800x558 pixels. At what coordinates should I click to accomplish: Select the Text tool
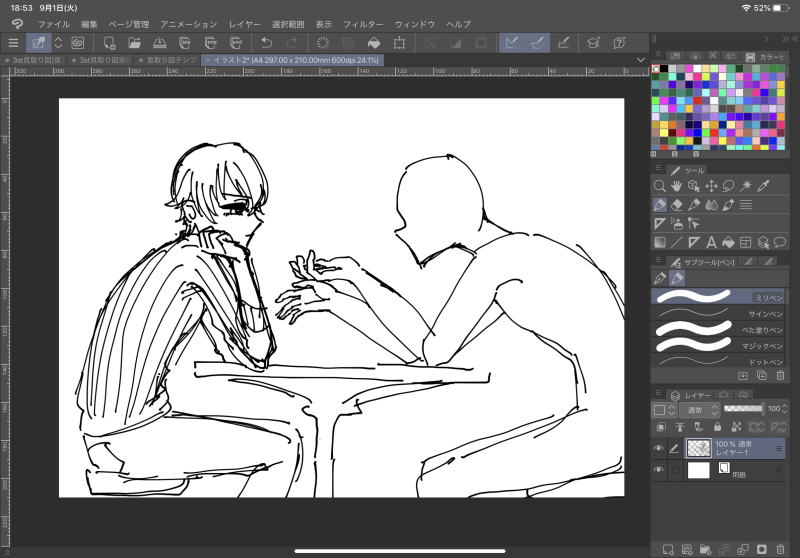pyautogui.click(x=711, y=243)
